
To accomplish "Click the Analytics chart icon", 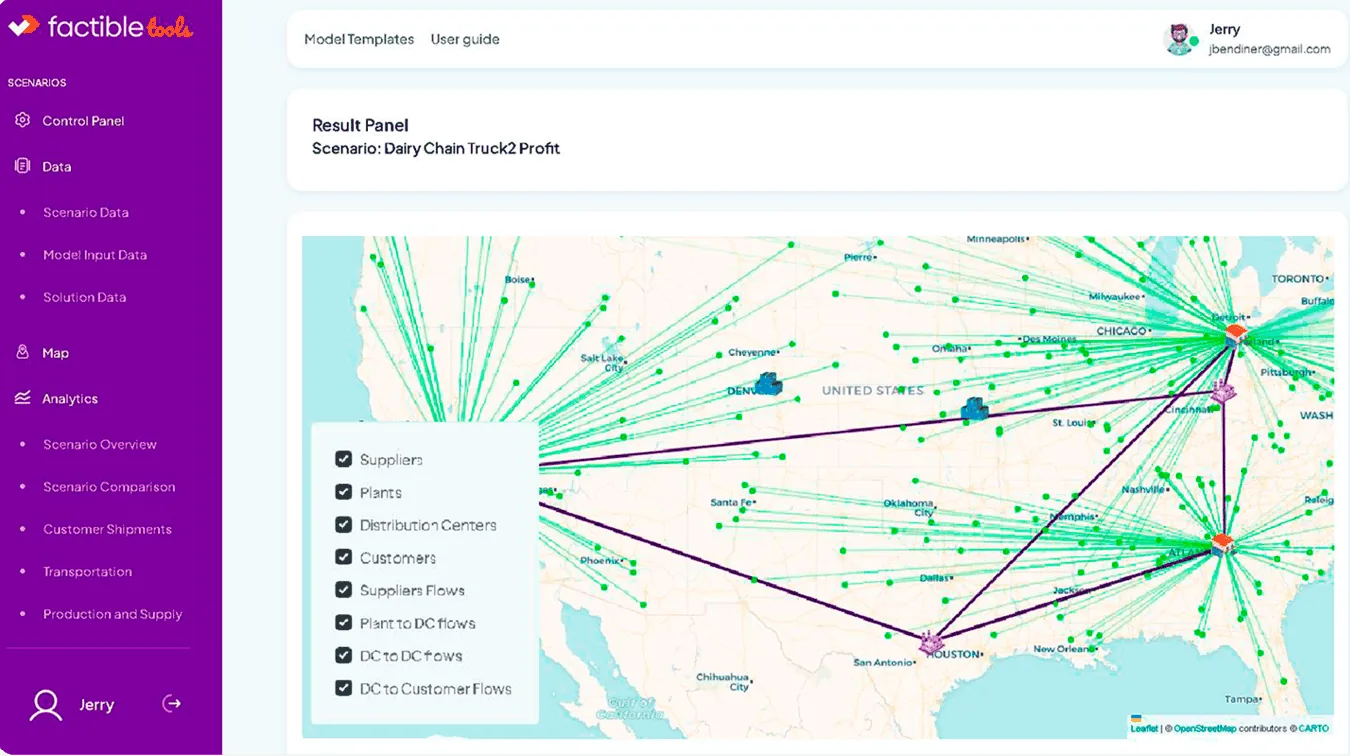I will (22, 398).
